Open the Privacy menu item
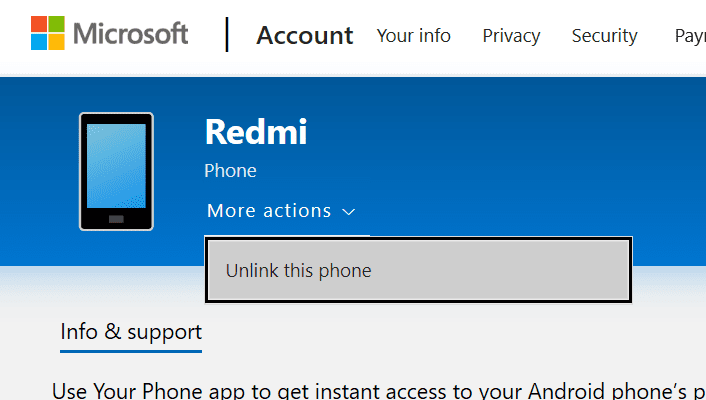Screen dimensions: 706x400 click(511, 36)
